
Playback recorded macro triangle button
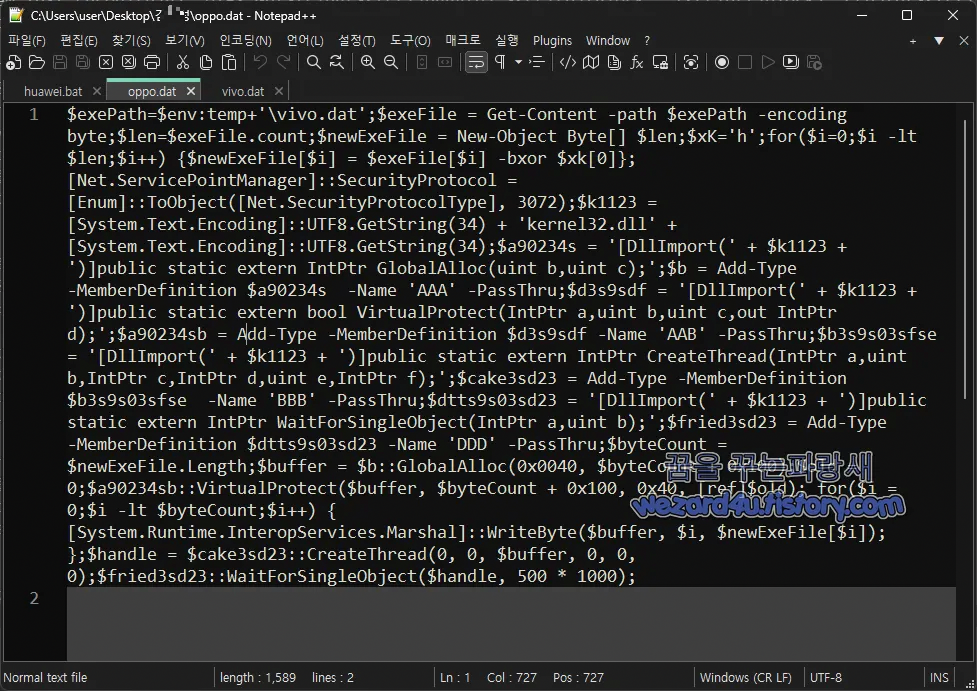pos(768,62)
